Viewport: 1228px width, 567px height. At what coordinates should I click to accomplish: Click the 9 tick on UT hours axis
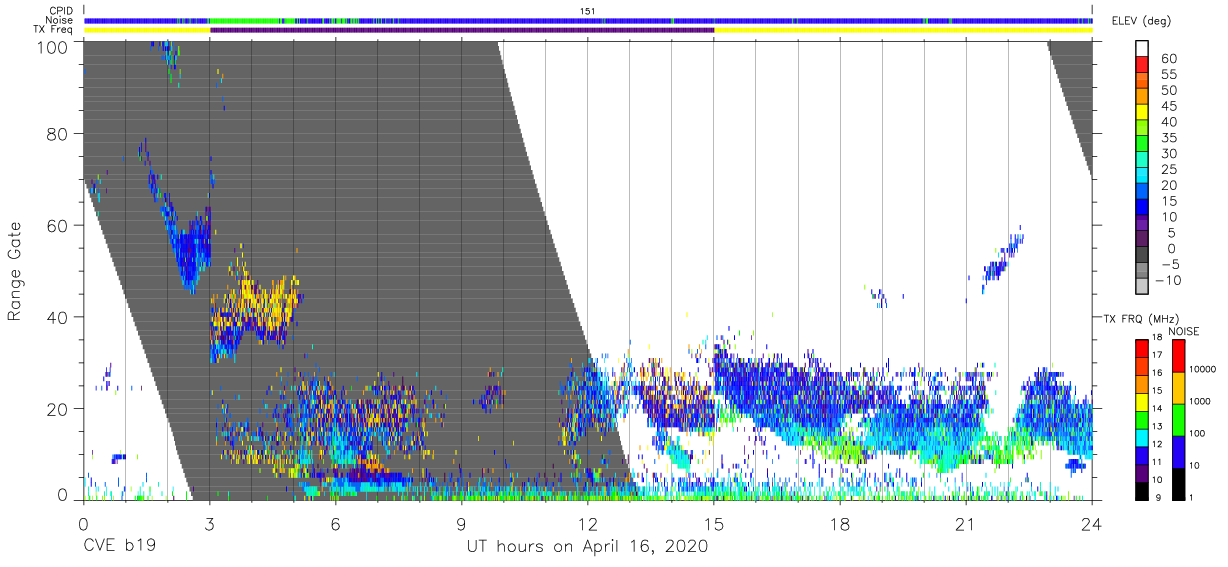pyautogui.click(x=462, y=523)
